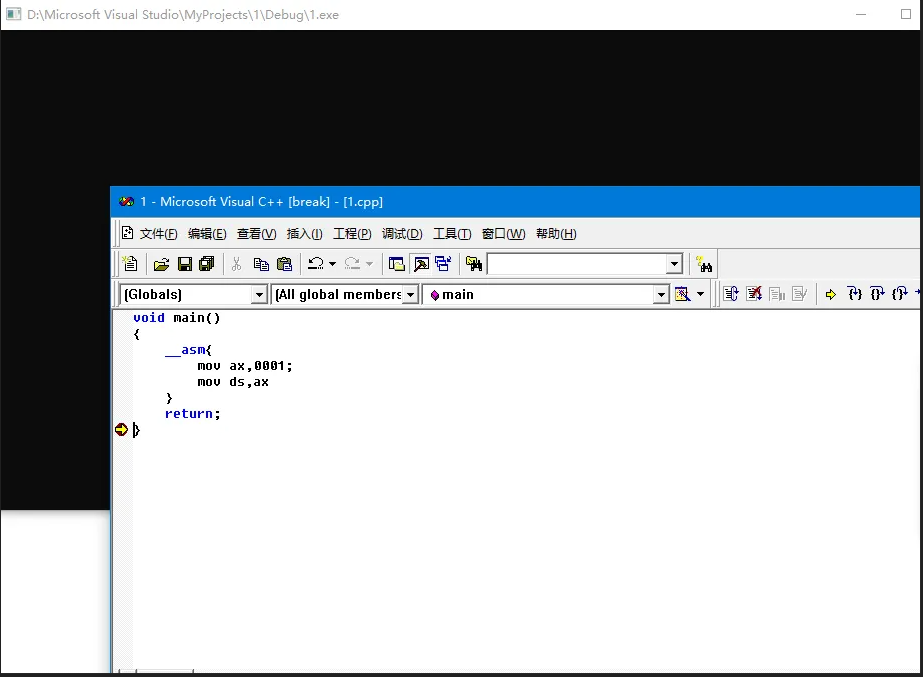The image size is (923, 677).
Task: Expand the main function dropdown in WizardBar
Action: click(x=660, y=294)
